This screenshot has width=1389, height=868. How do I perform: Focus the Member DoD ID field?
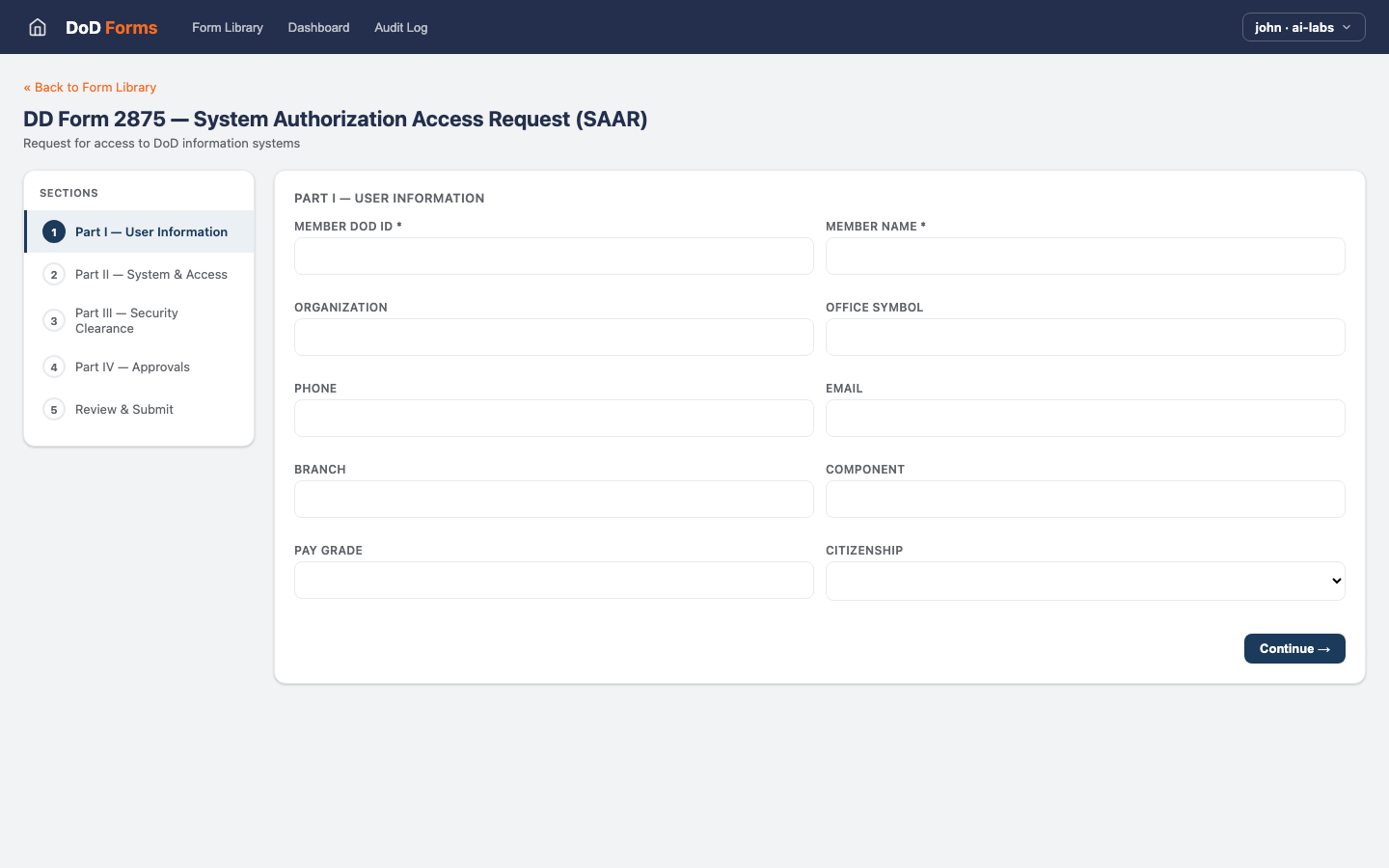click(x=554, y=257)
